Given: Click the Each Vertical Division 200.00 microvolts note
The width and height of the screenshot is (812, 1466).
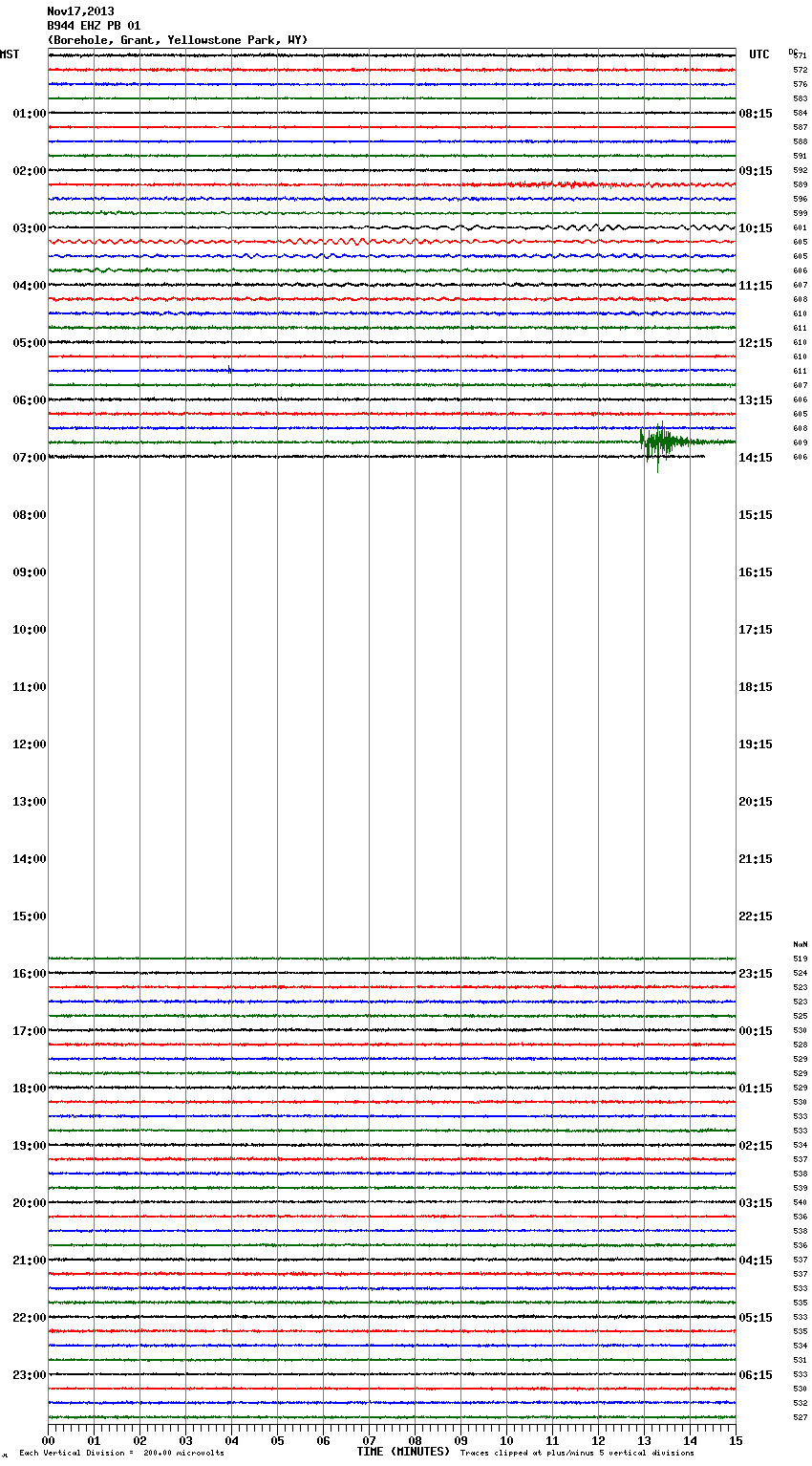Looking at the screenshot, I should click(122, 1454).
